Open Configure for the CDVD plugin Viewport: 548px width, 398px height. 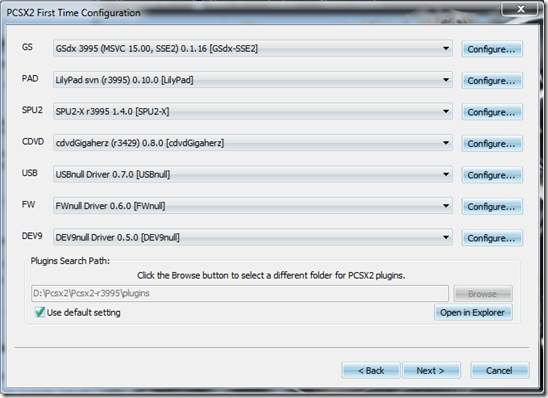(x=492, y=144)
